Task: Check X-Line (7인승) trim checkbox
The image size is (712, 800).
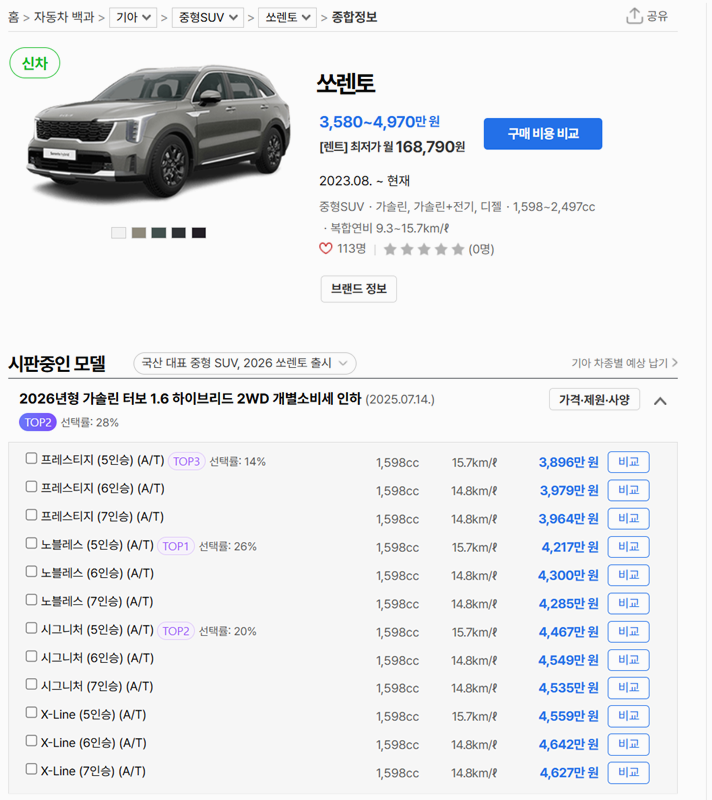Action: tap(31, 769)
